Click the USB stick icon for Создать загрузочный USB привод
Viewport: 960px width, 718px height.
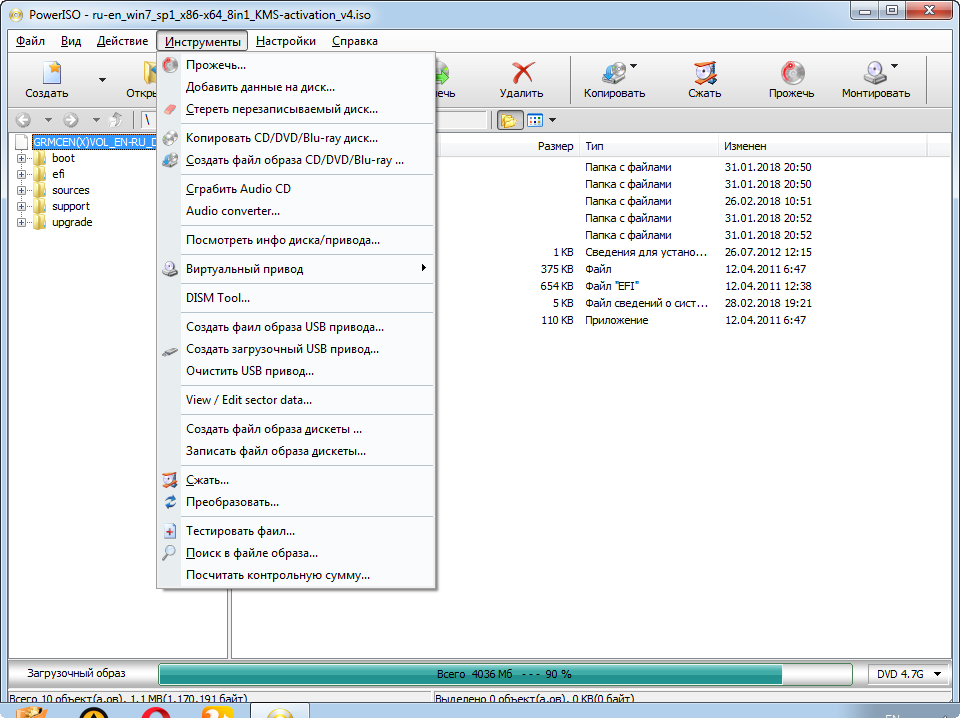coord(170,351)
